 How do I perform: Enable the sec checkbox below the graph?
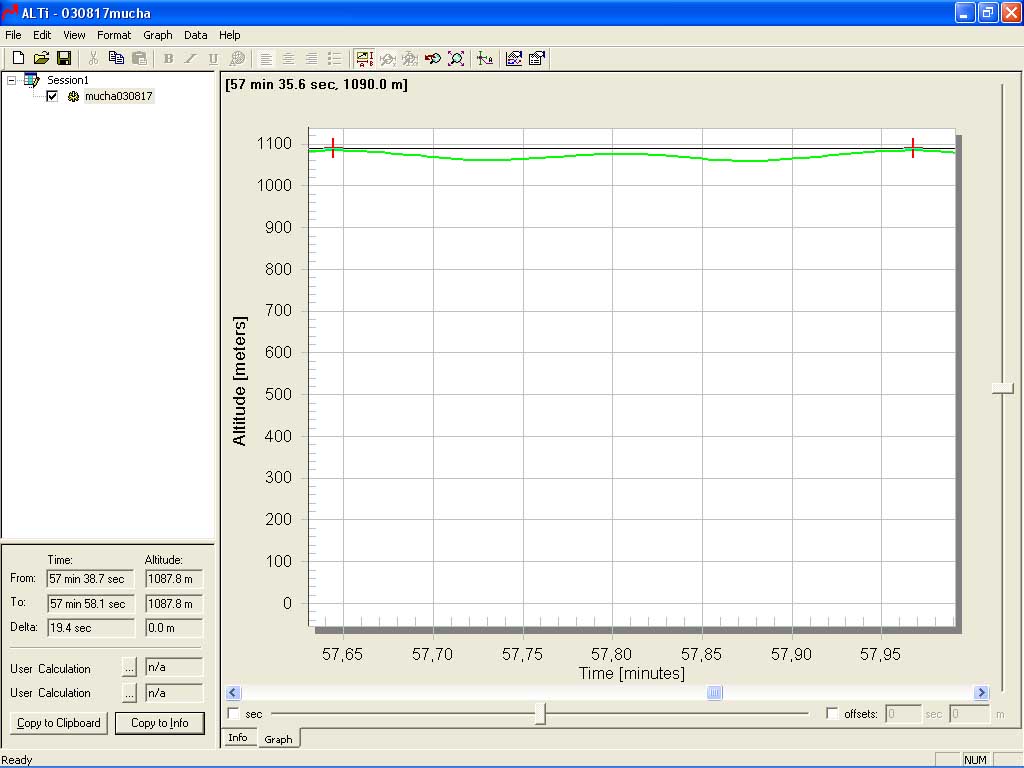[x=234, y=714]
